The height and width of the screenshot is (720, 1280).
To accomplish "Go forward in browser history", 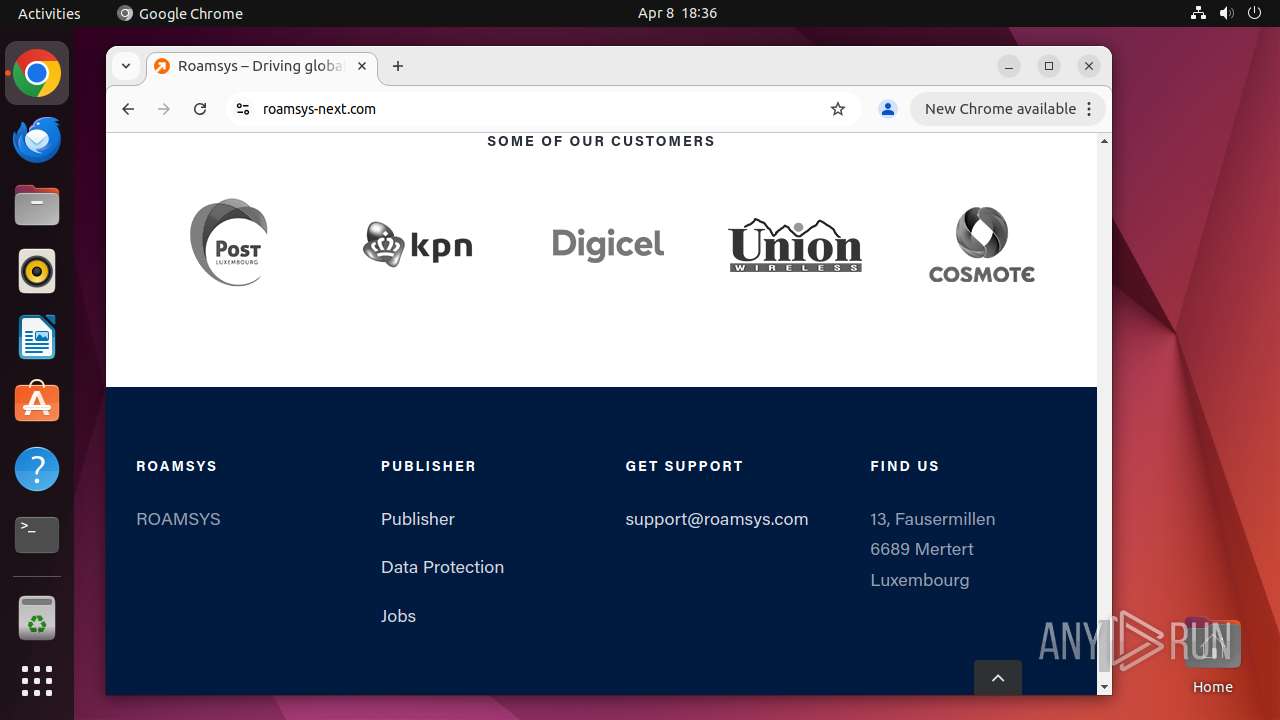I will [x=164, y=109].
